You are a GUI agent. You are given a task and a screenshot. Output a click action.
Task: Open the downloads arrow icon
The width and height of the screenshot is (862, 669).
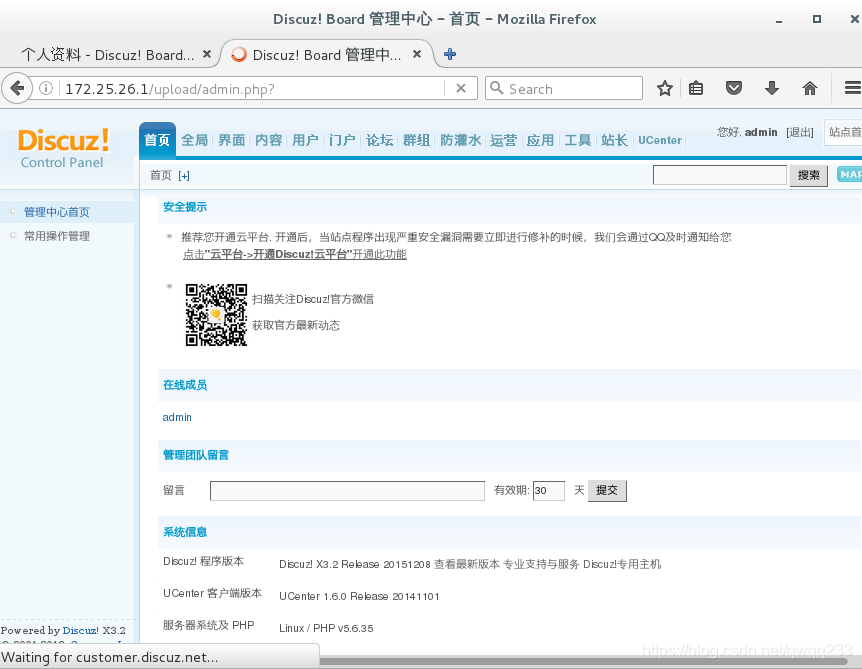[x=772, y=88]
